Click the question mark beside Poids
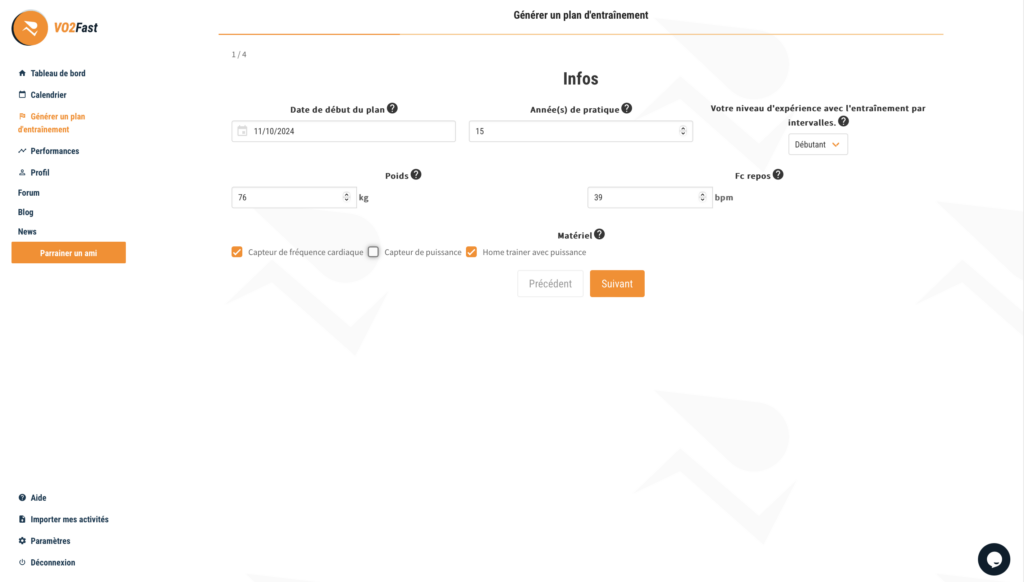The image size is (1024, 582). pos(416,174)
